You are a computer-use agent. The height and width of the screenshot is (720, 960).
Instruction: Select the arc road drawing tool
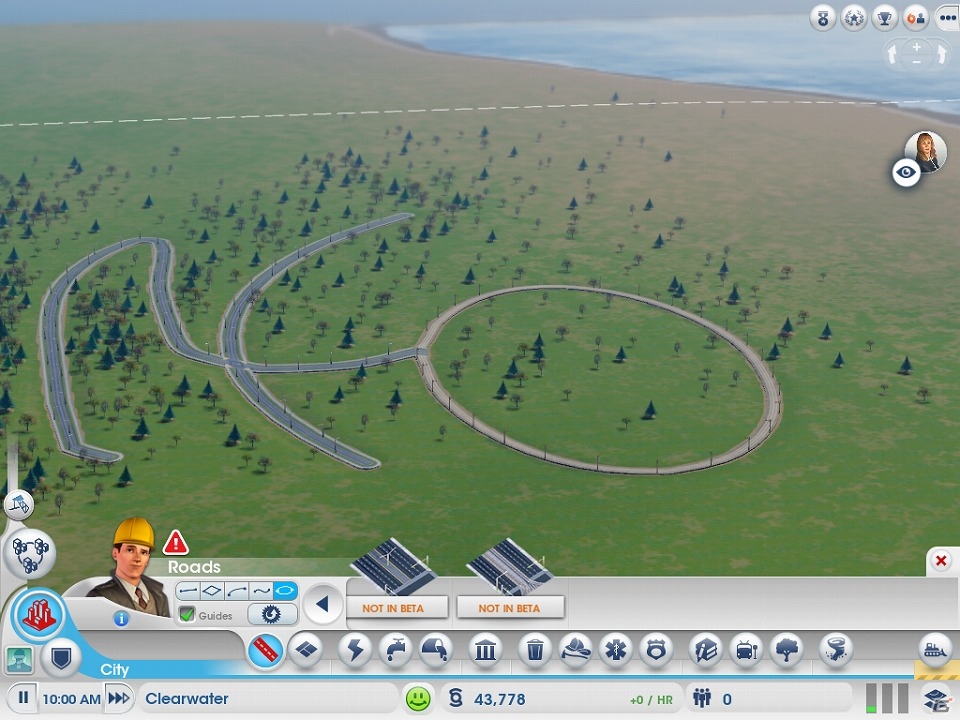(x=236, y=591)
